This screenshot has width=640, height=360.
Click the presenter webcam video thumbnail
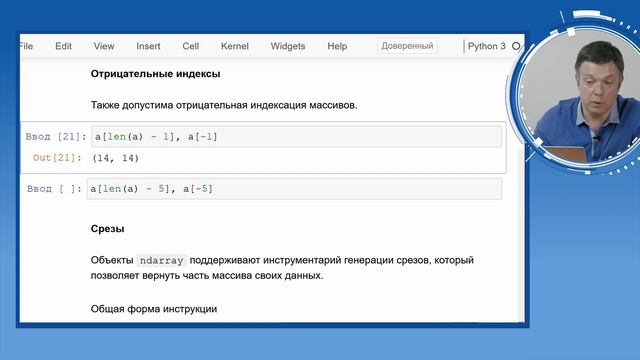coord(580,96)
